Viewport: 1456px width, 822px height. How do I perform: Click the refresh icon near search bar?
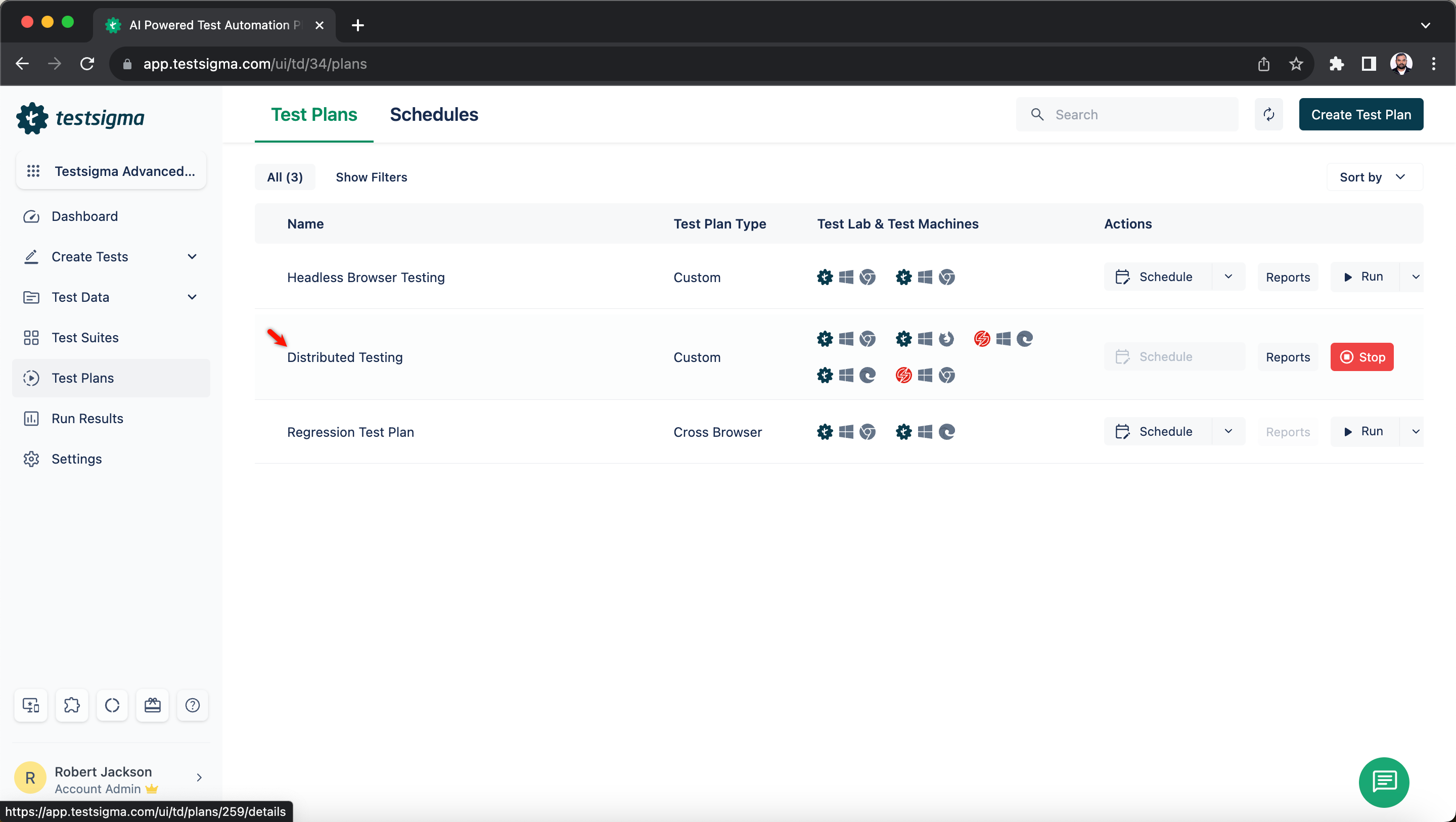1269,114
